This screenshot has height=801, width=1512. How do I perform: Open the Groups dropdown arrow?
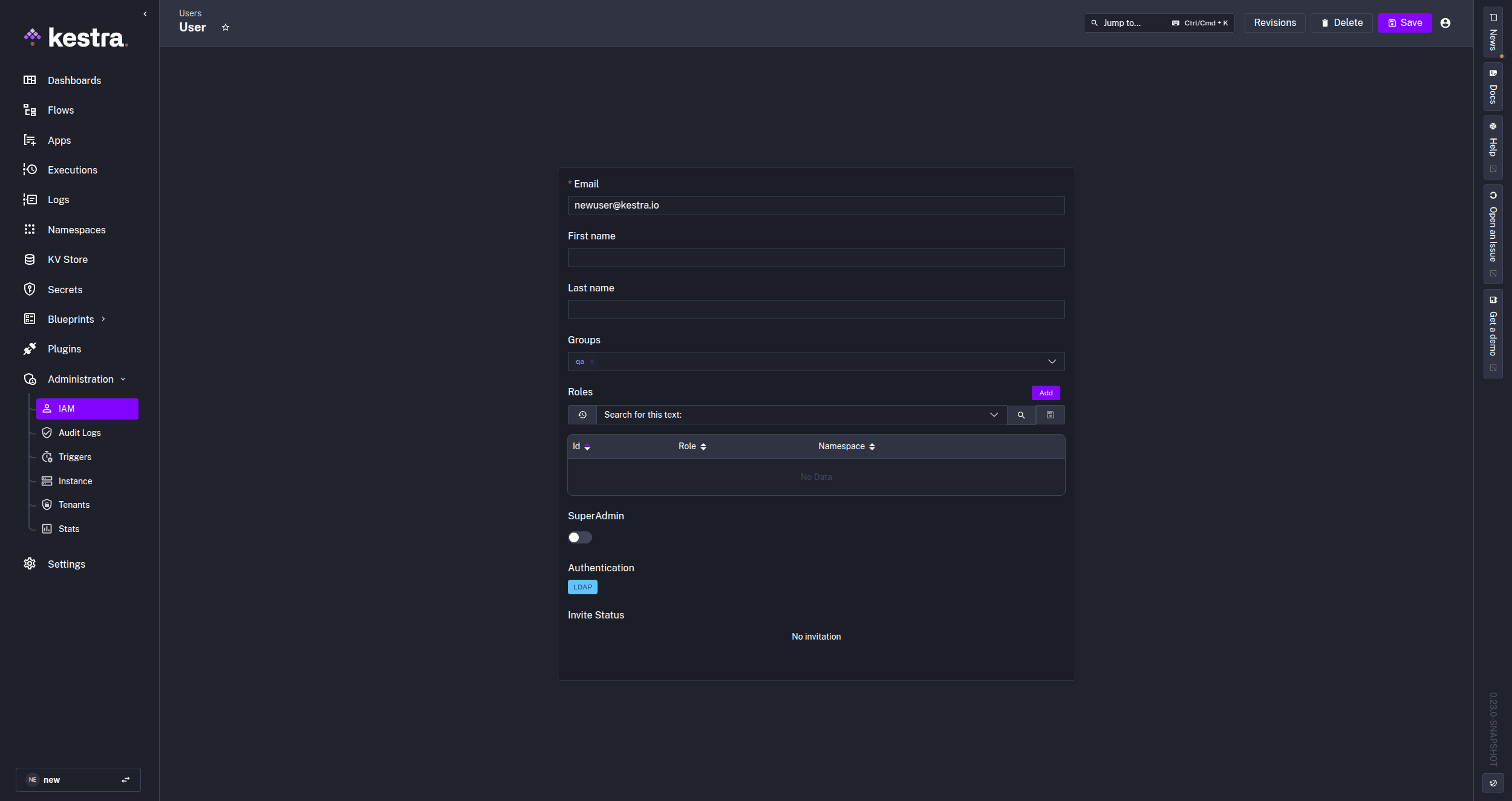[x=1052, y=362]
